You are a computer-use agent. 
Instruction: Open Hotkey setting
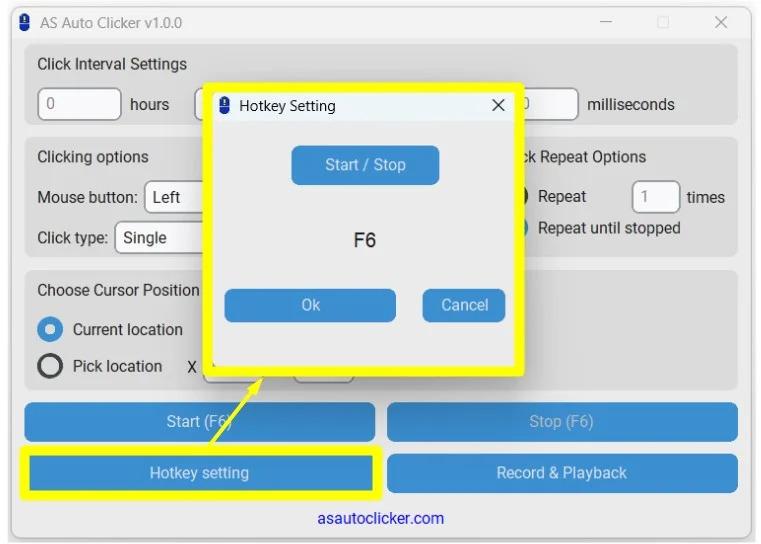[199, 473]
